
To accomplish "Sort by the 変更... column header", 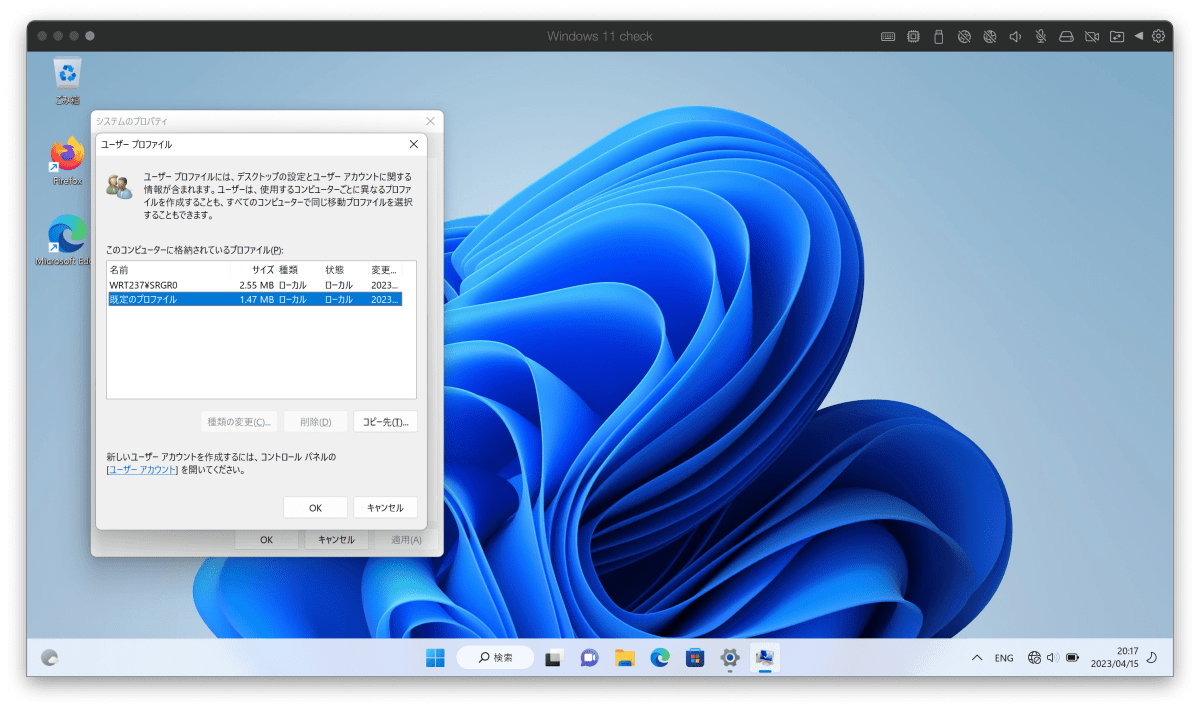I will click(385, 270).
